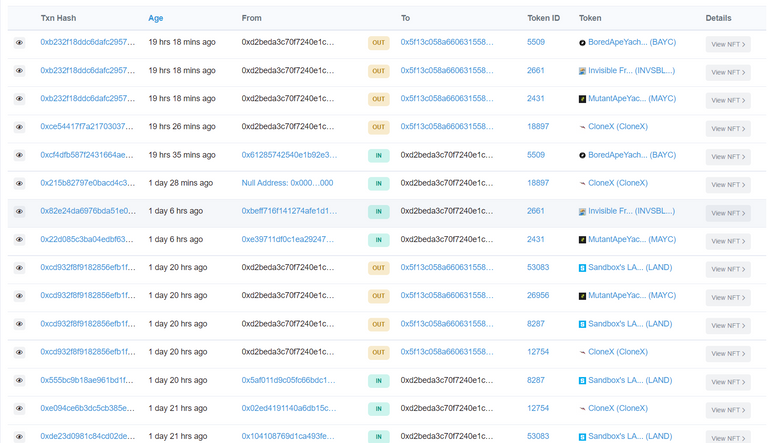Click eye icon beside hash 0x215b82797e0bacd4c3
The image size is (768, 443).
coord(19,183)
